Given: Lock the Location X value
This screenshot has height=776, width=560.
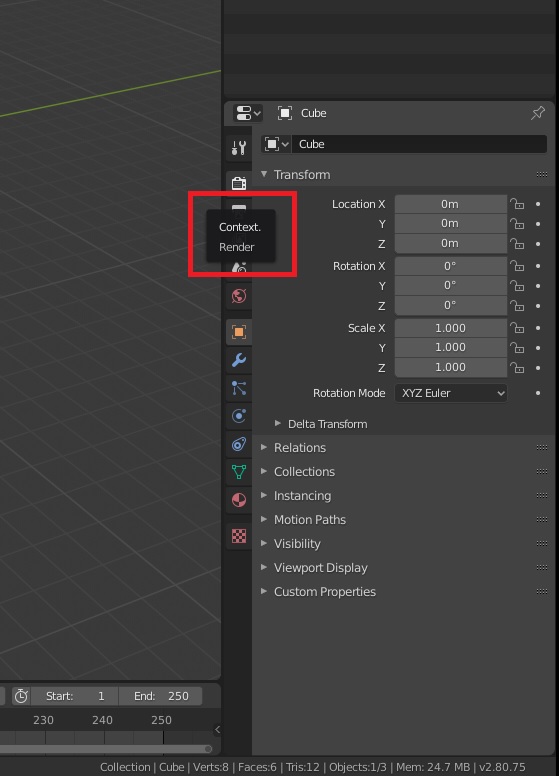Looking at the screenshot, I should [517, 204].
